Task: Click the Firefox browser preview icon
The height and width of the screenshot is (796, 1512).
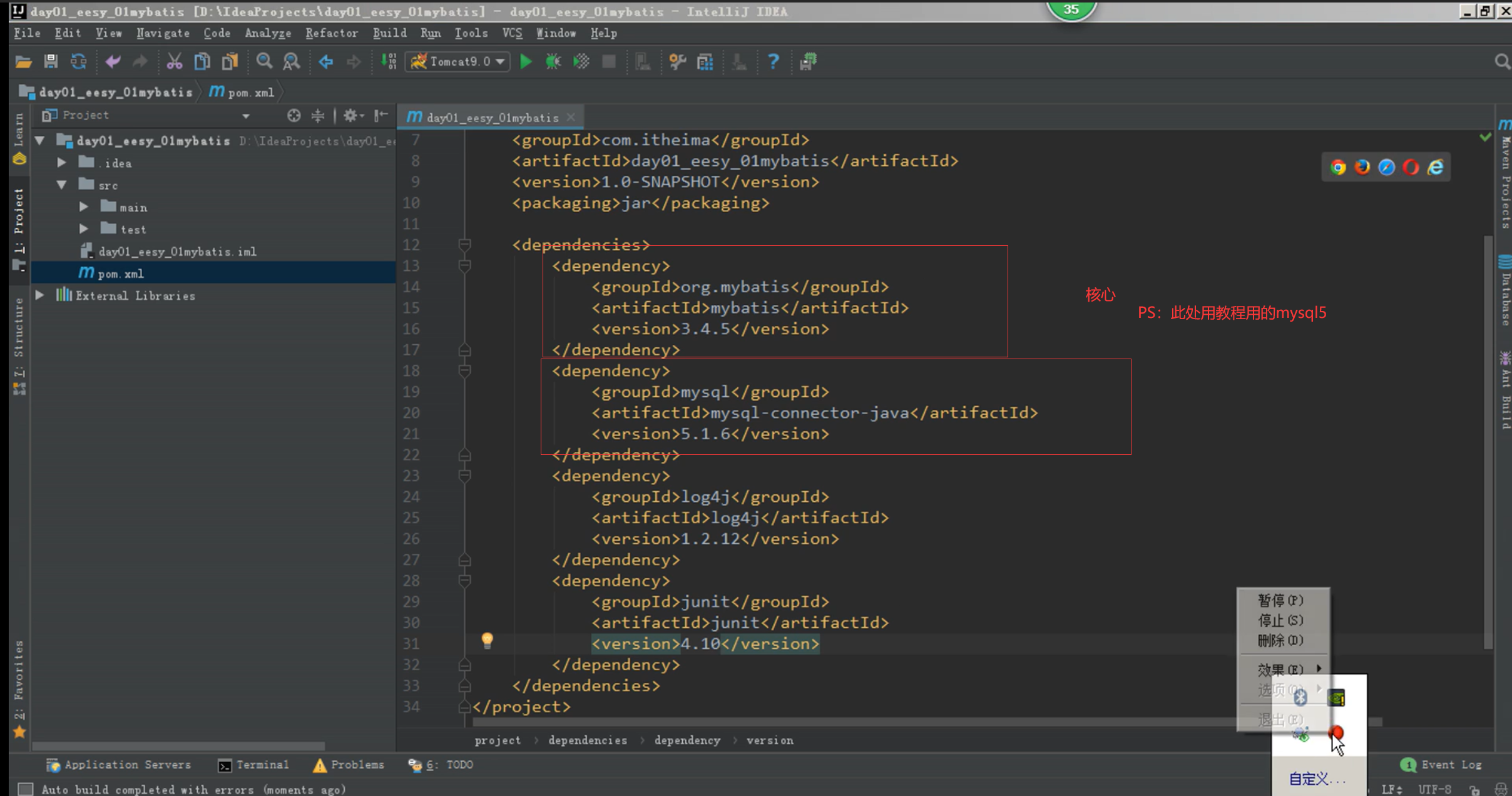Action: tap(1362, 167)
